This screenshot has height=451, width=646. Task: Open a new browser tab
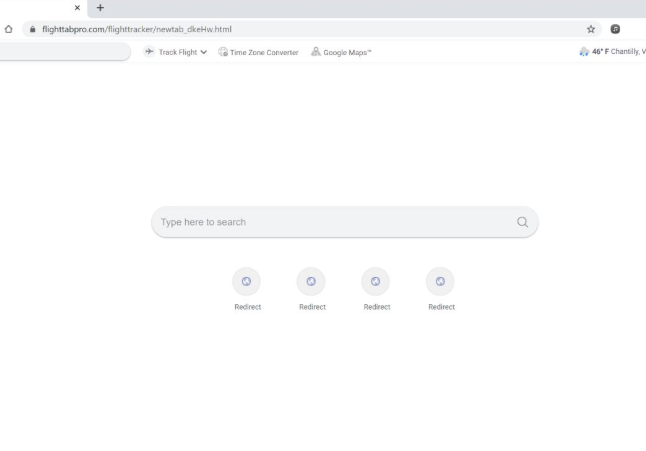(x=100, y=7)
